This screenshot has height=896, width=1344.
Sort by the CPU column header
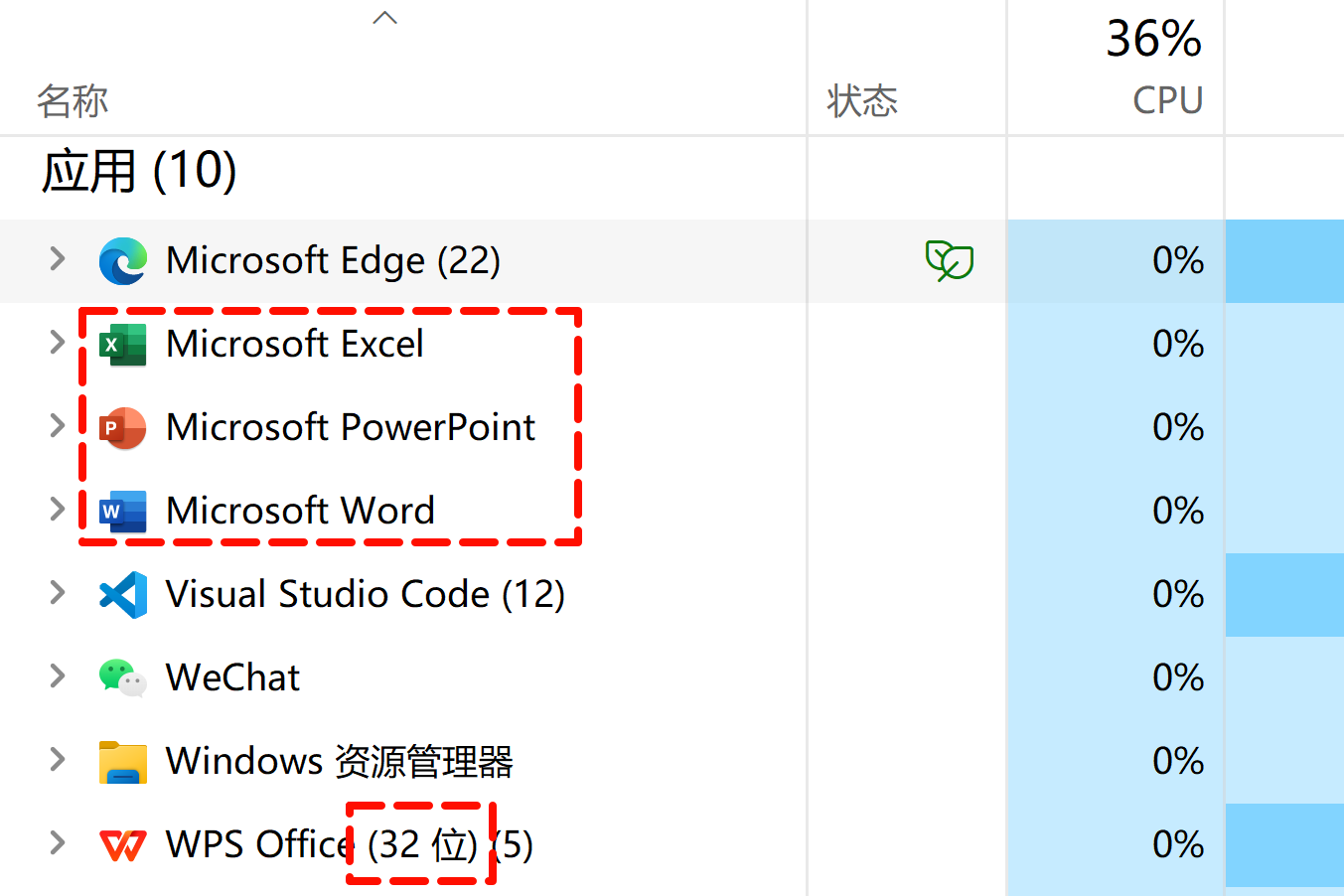[1168, 100]
